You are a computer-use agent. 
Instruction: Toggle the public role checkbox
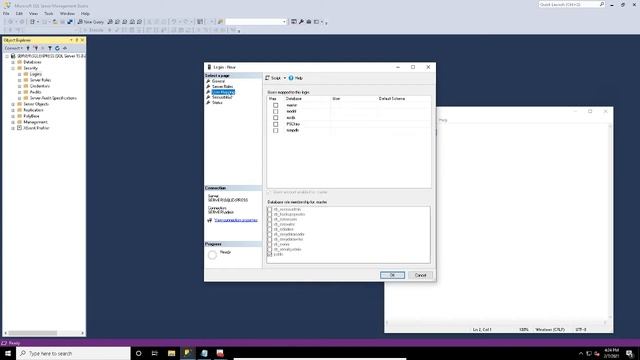[269, 254]
